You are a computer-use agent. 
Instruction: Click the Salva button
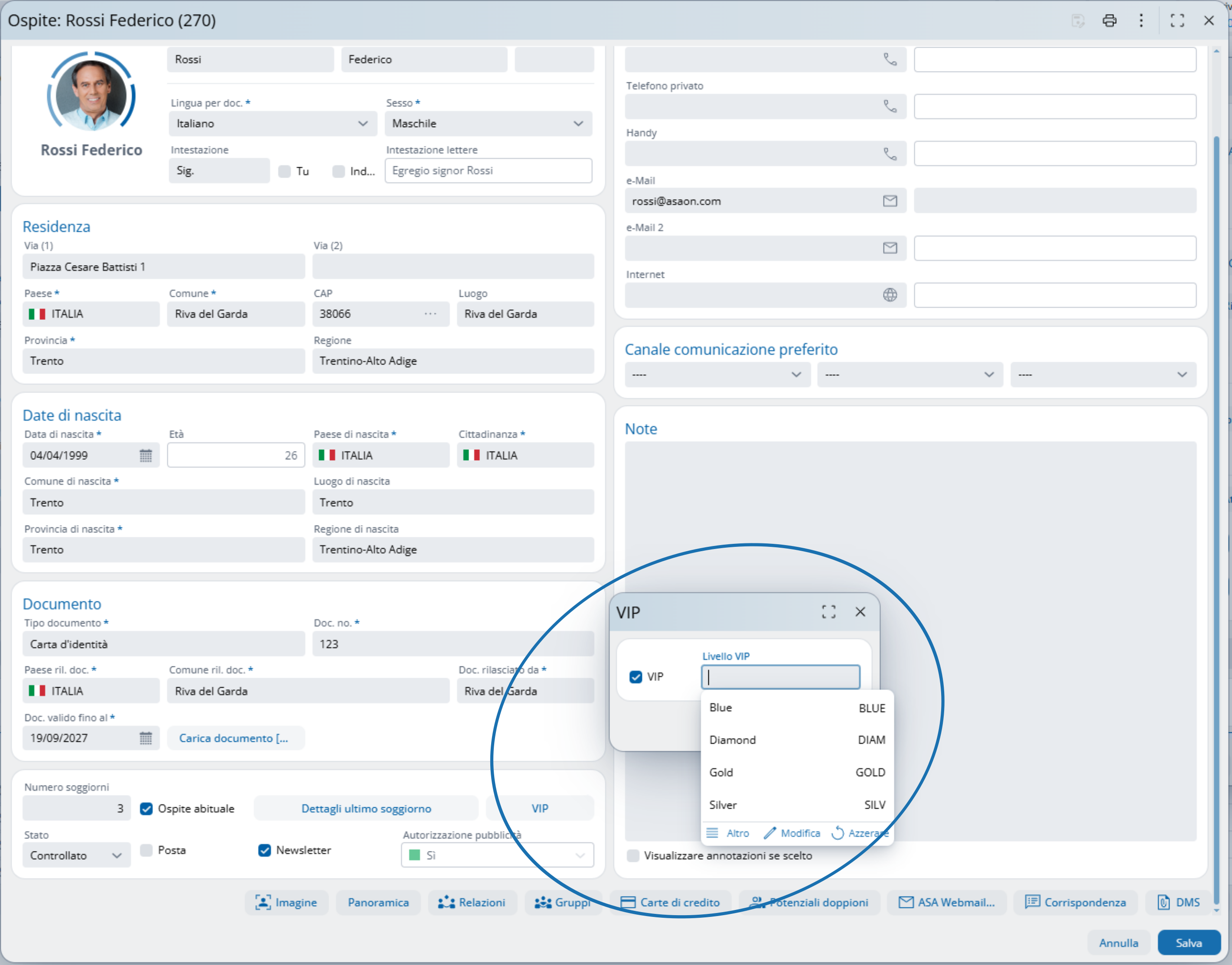click(x=1189, y=943)
